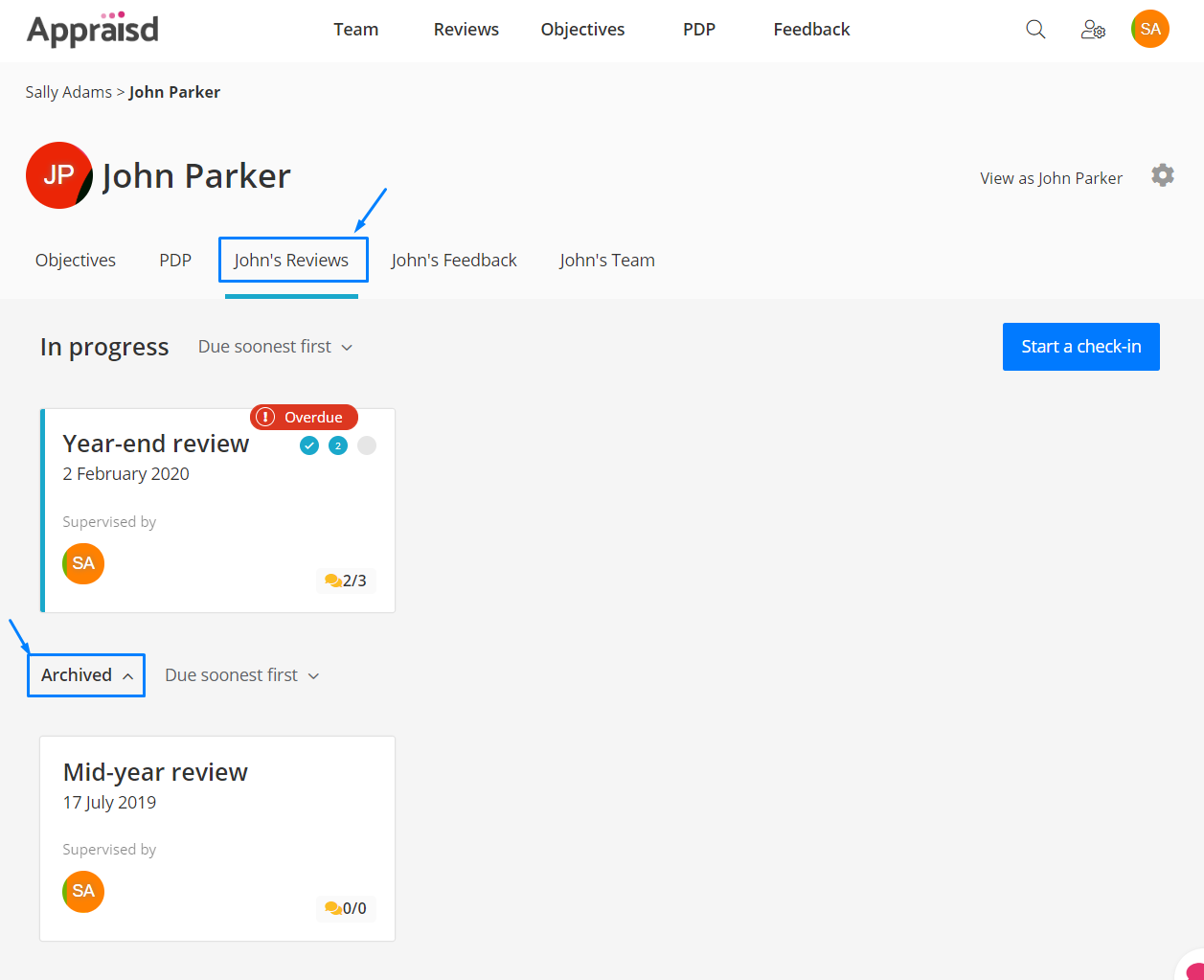
Task: Open the Team menu
Action: 356,30
